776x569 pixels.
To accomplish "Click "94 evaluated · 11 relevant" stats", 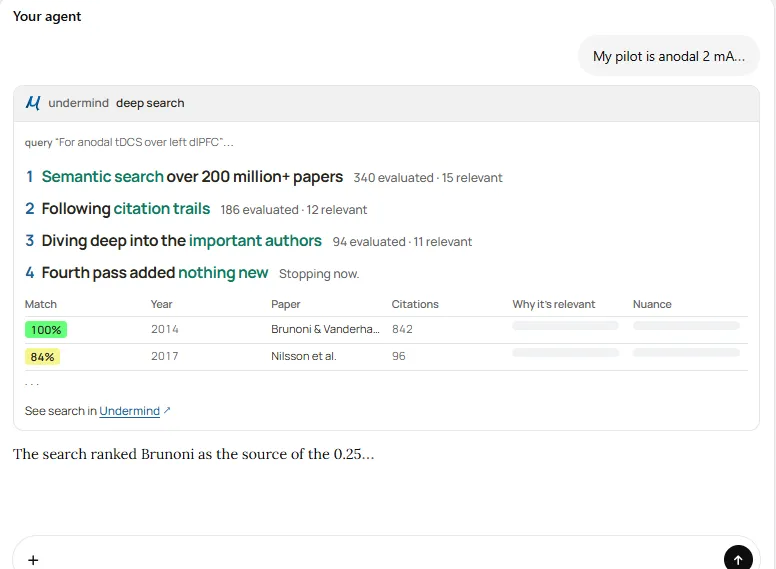I will tap(402, 241).
